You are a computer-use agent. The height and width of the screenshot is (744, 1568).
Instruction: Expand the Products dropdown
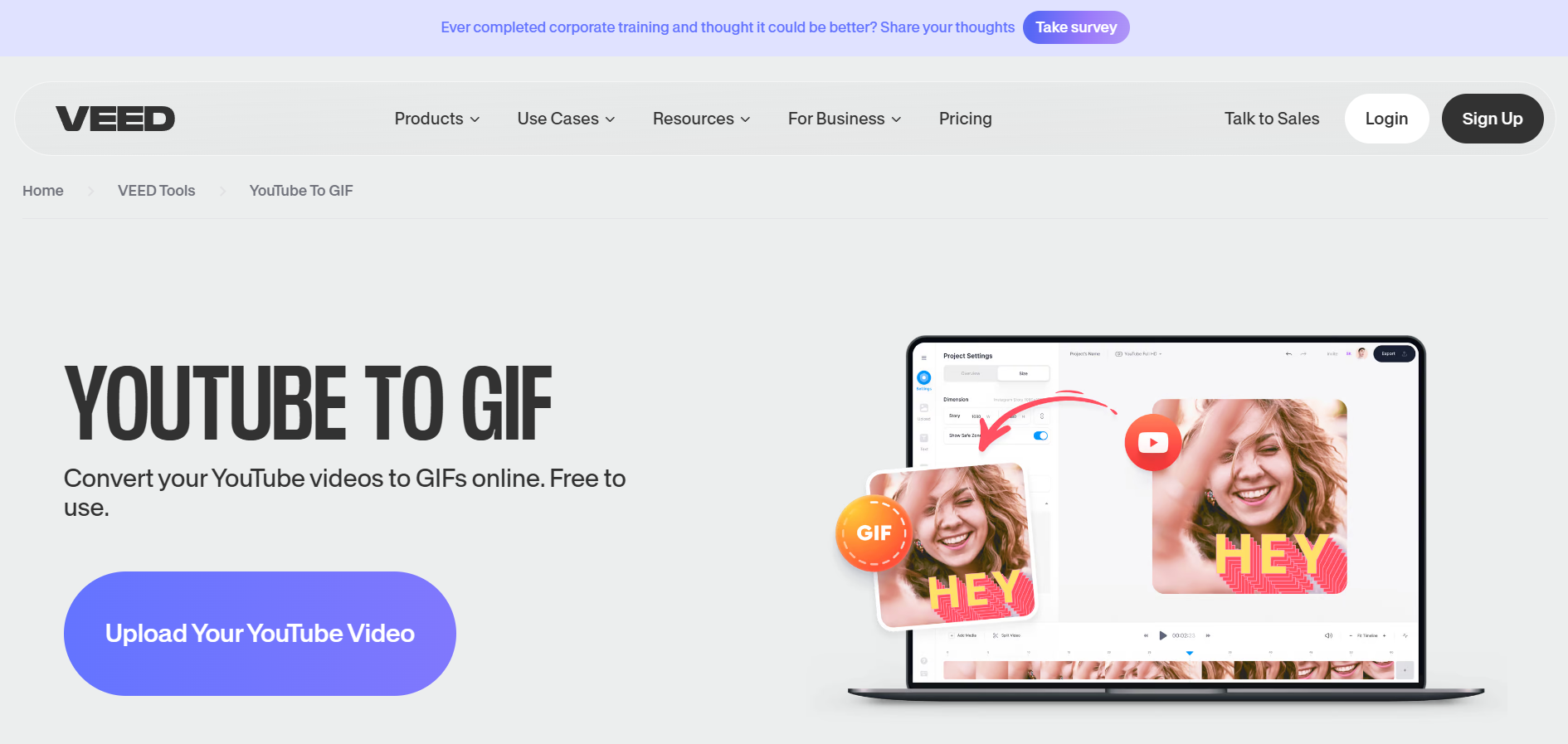pos(437,119)
